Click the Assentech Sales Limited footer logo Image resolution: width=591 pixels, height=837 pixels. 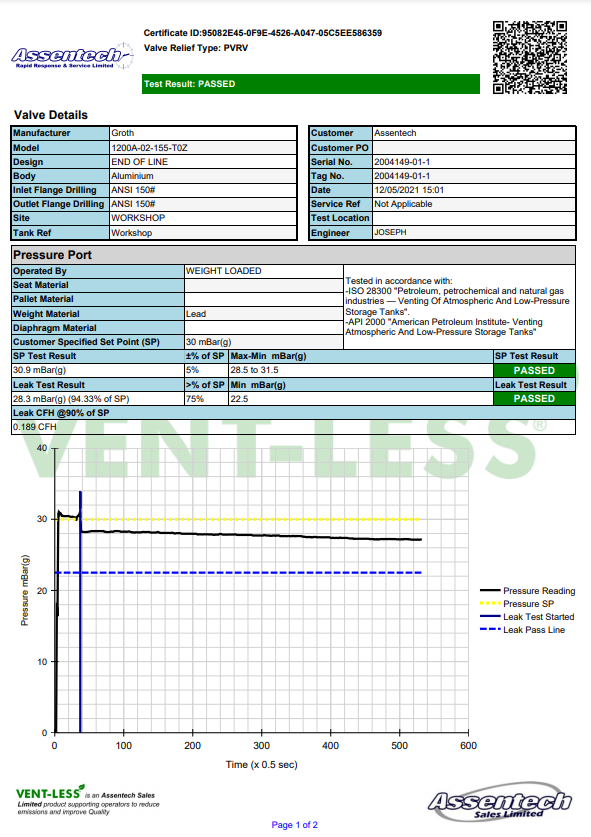(x=500, y=802)
